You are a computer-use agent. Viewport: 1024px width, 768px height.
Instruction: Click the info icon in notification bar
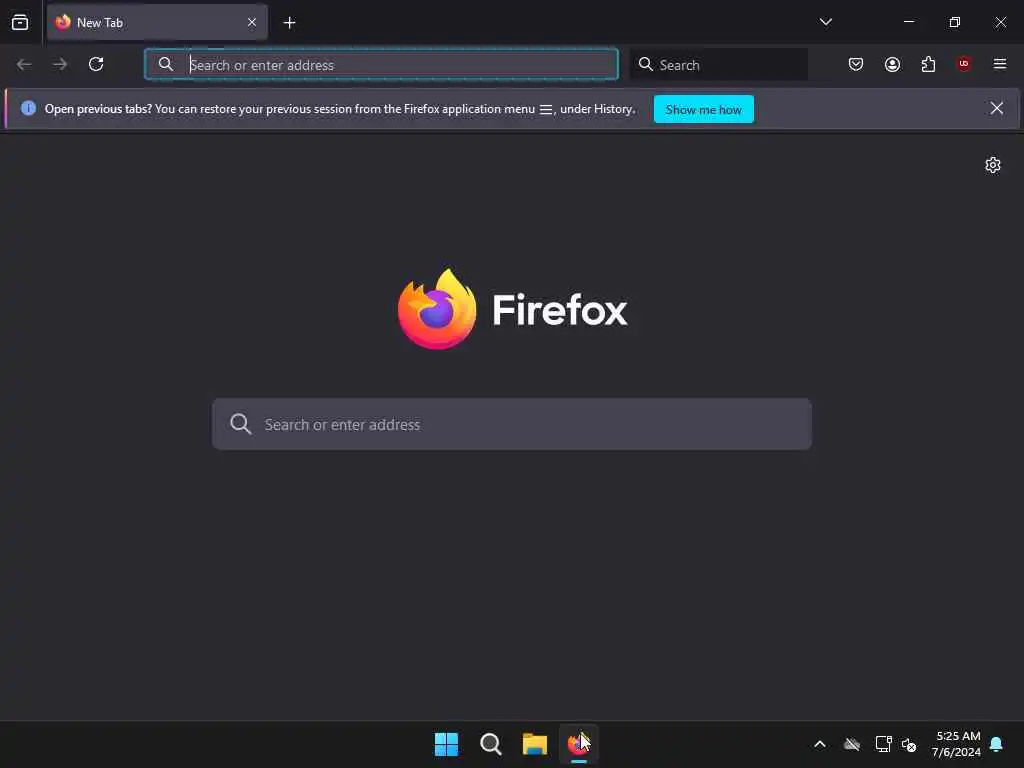pos(28,108)
